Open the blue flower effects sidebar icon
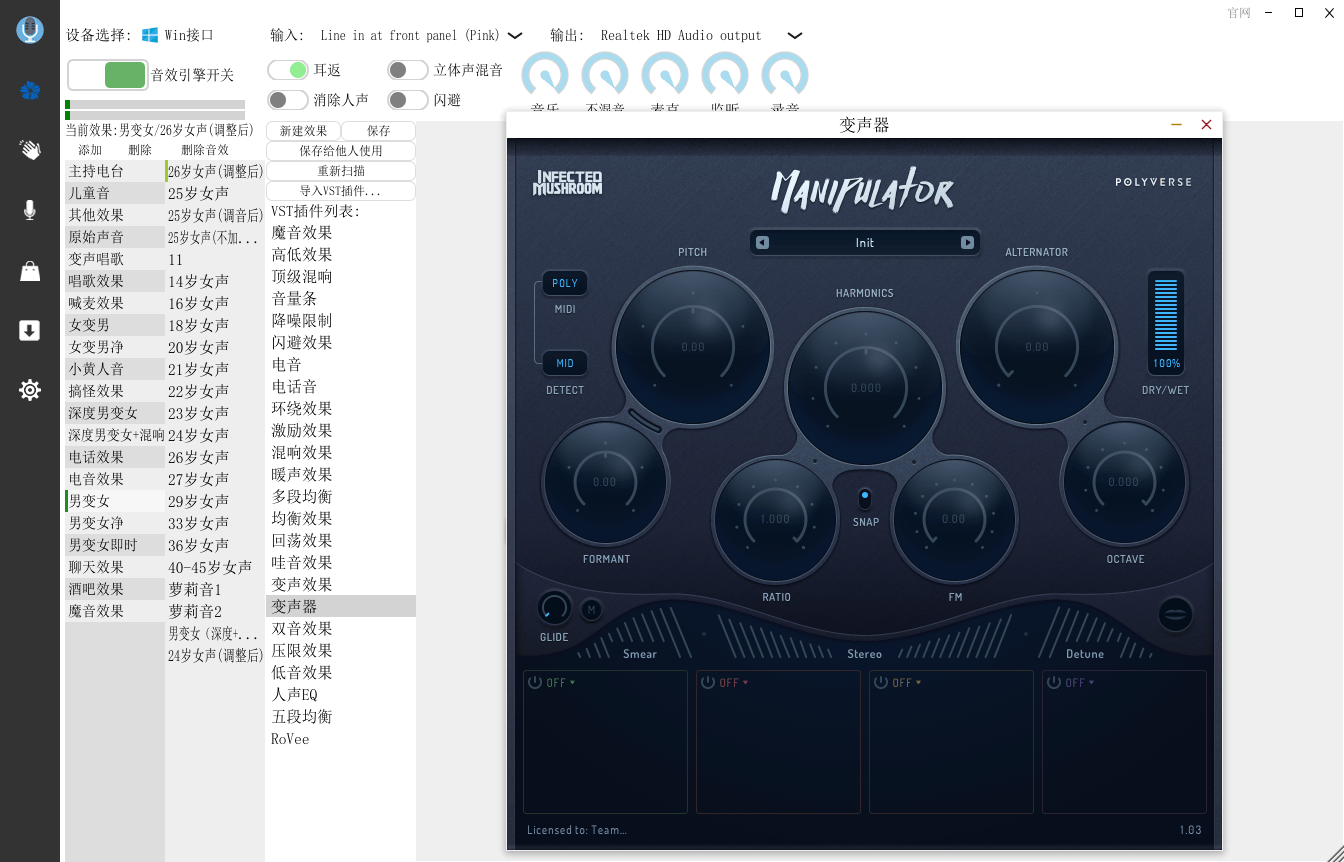 [x=30, y=91]
